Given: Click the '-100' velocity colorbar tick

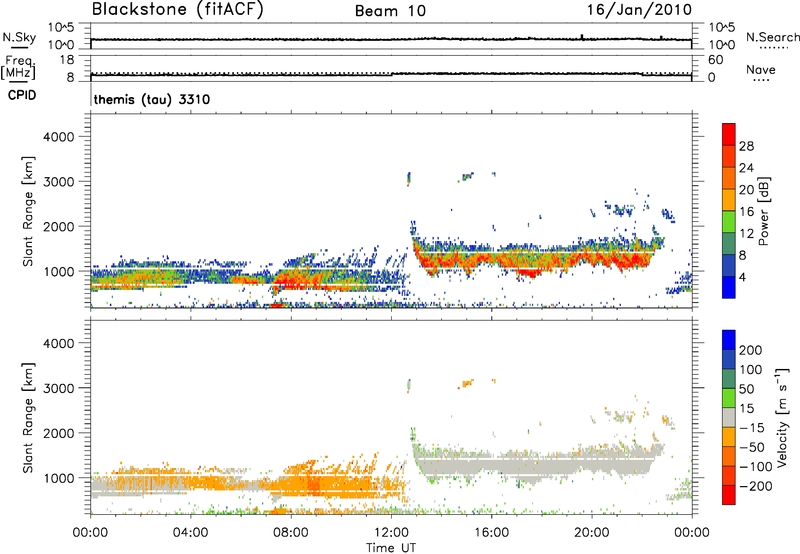Looking at the screenshot, I should 756,467.
